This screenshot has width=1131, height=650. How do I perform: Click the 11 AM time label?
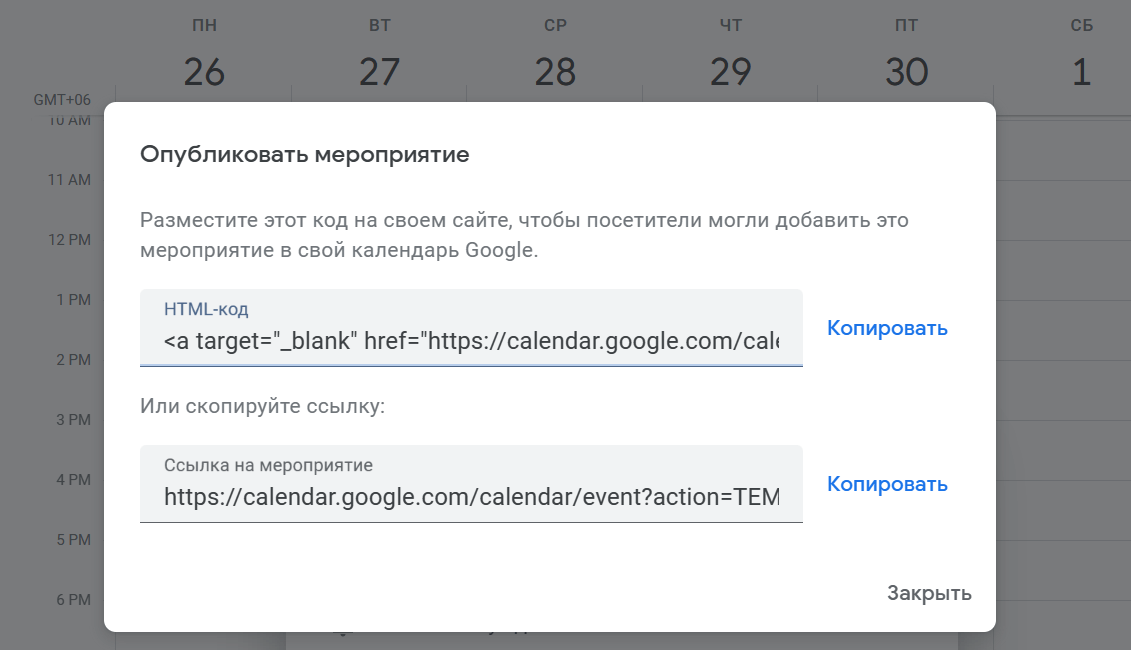69,180
